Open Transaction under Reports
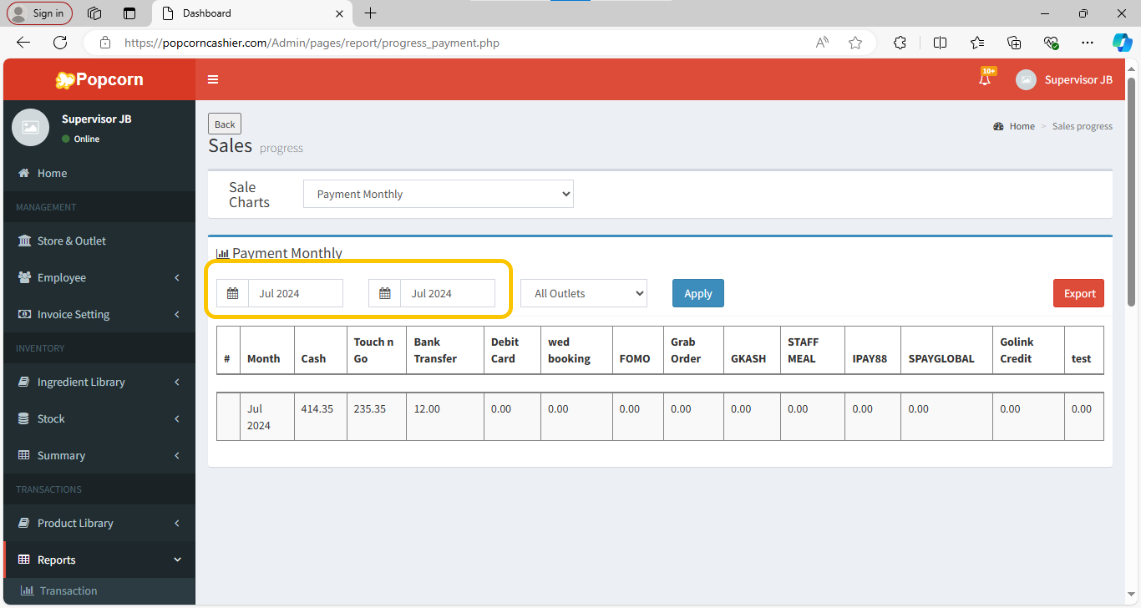Viewport: 1141px width, 608px height. pos(99,591)
